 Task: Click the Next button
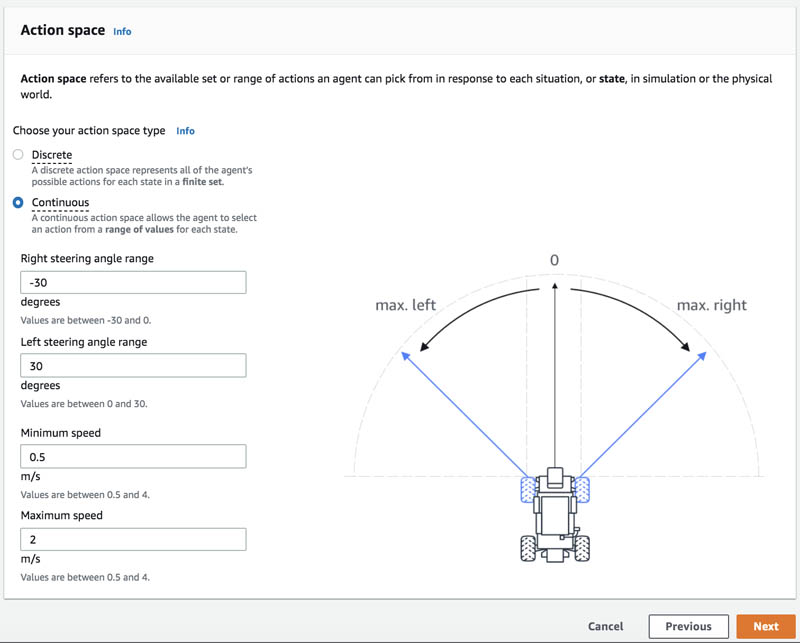[766, 626]
